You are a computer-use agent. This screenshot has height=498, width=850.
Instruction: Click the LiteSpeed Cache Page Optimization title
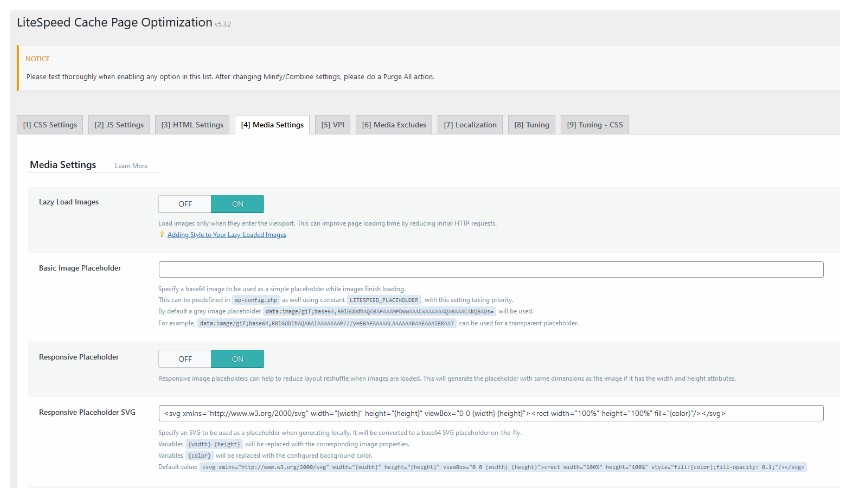[x=114, y=23]
